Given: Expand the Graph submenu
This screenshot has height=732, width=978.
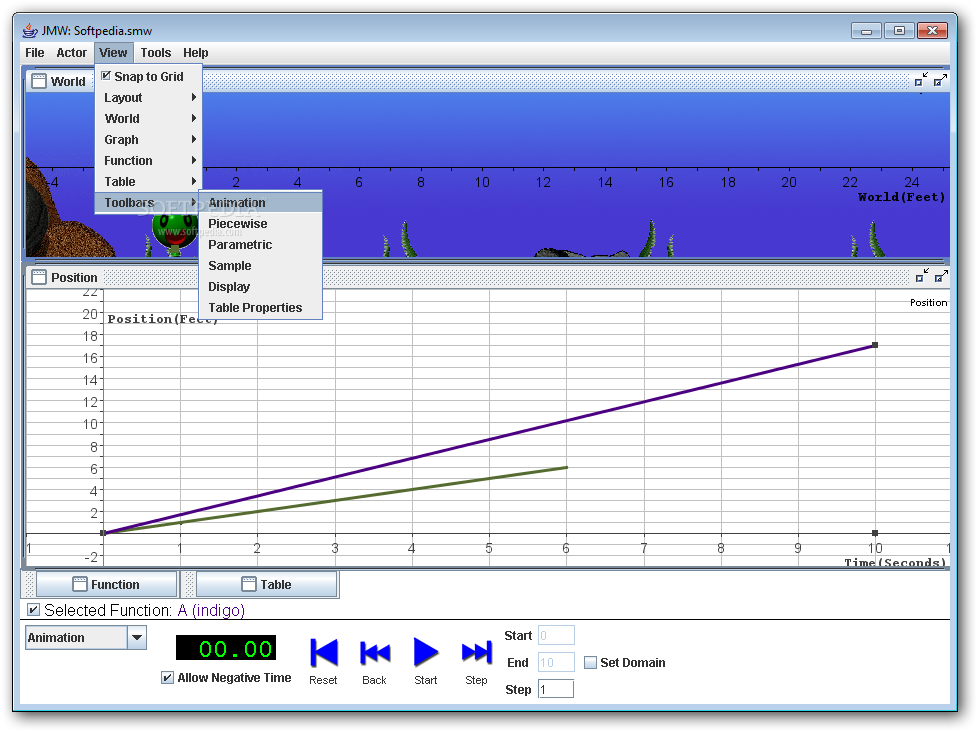Looking at the screenshot, I should 148,140.
